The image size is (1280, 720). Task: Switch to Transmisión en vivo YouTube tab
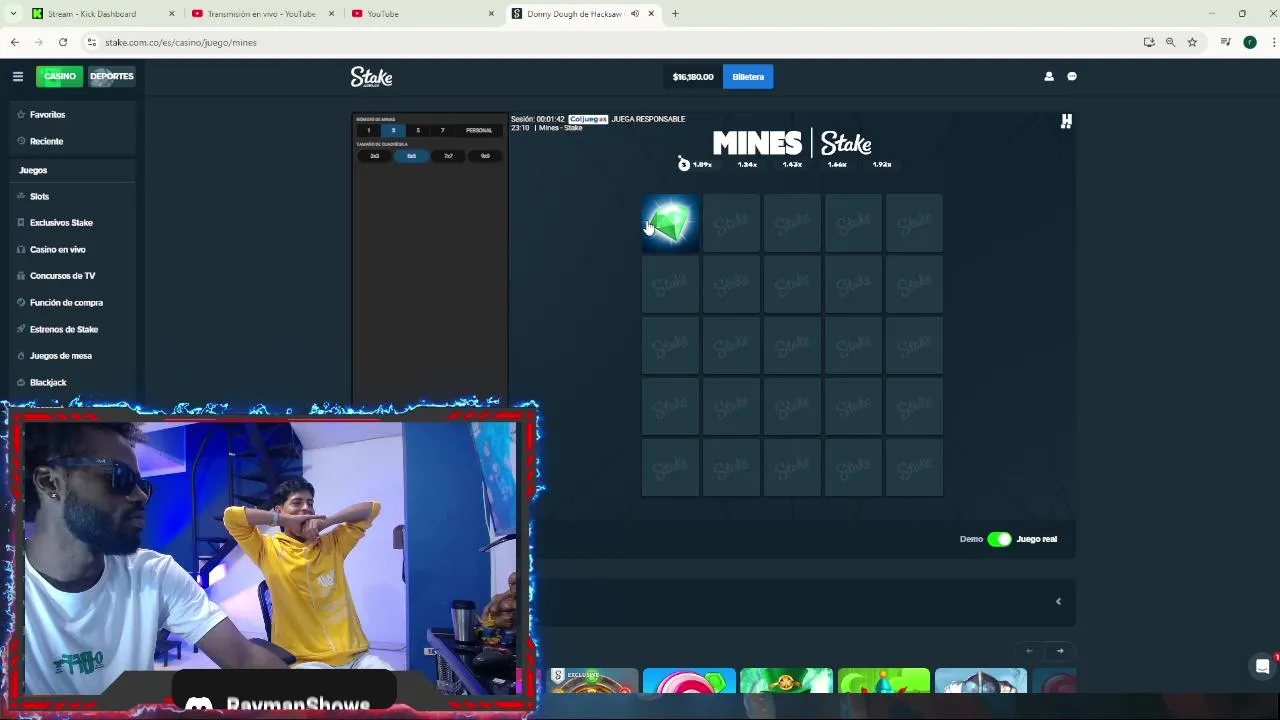click(x=261, y=14)
